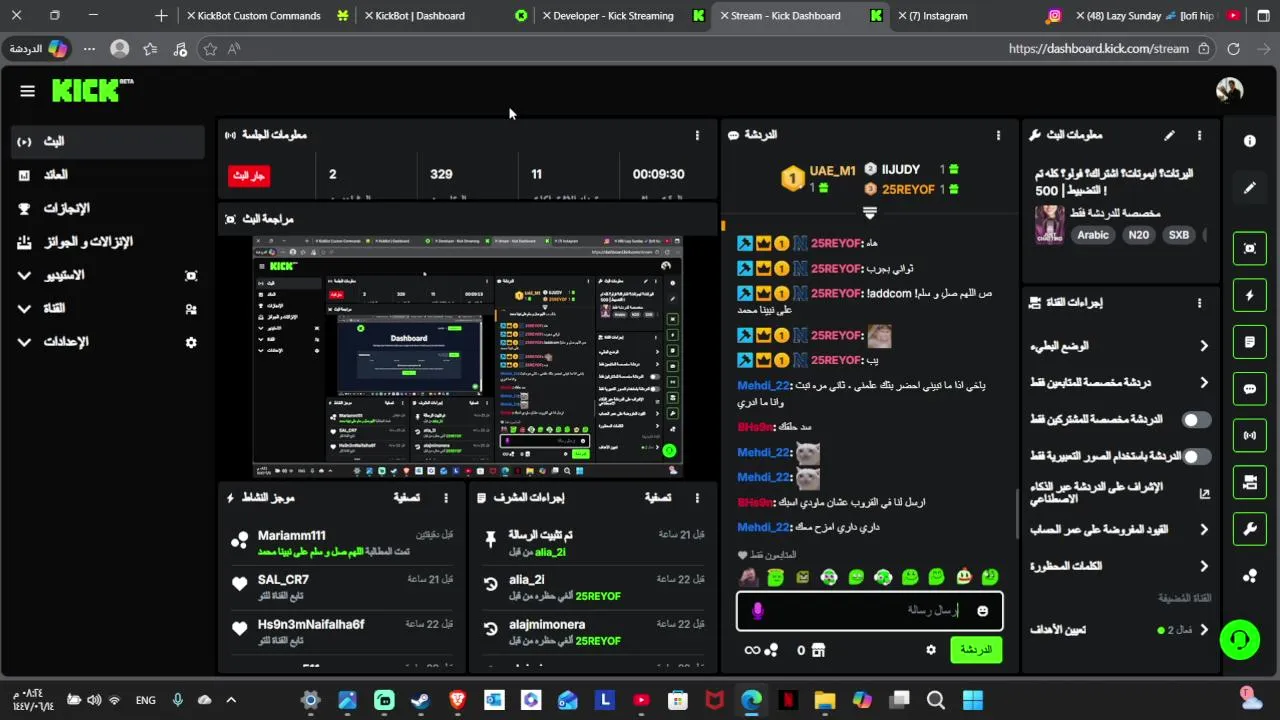Click تصفية filter in moderator actions
Image resolution: width=1280 pixels, height=720 pixels.
(x=657, y=497)
